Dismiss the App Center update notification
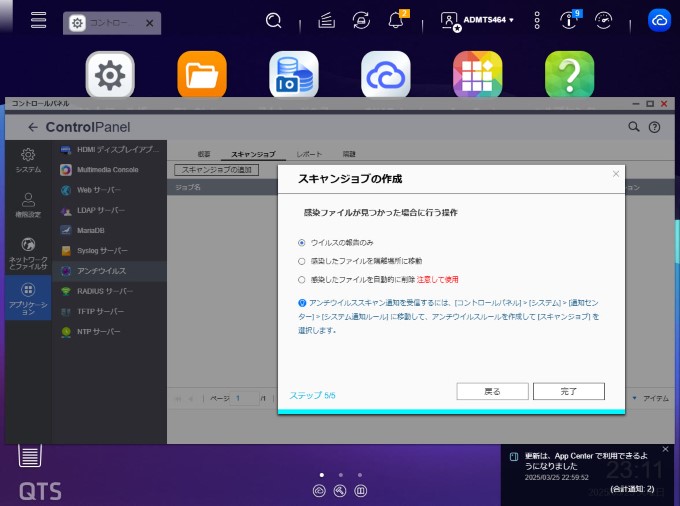The height and width of the screenshot is (506, 680). 665,449
